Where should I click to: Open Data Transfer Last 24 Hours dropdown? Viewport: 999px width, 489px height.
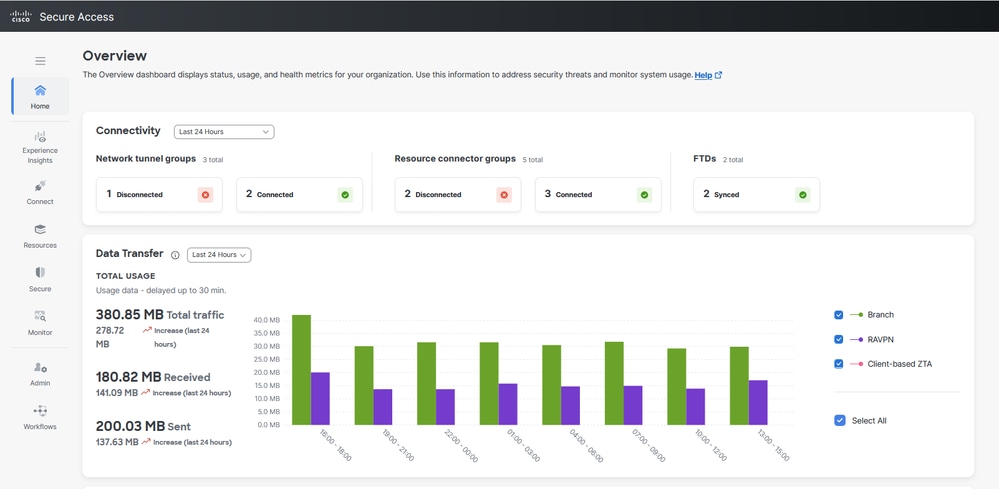[x=219, y=255]
